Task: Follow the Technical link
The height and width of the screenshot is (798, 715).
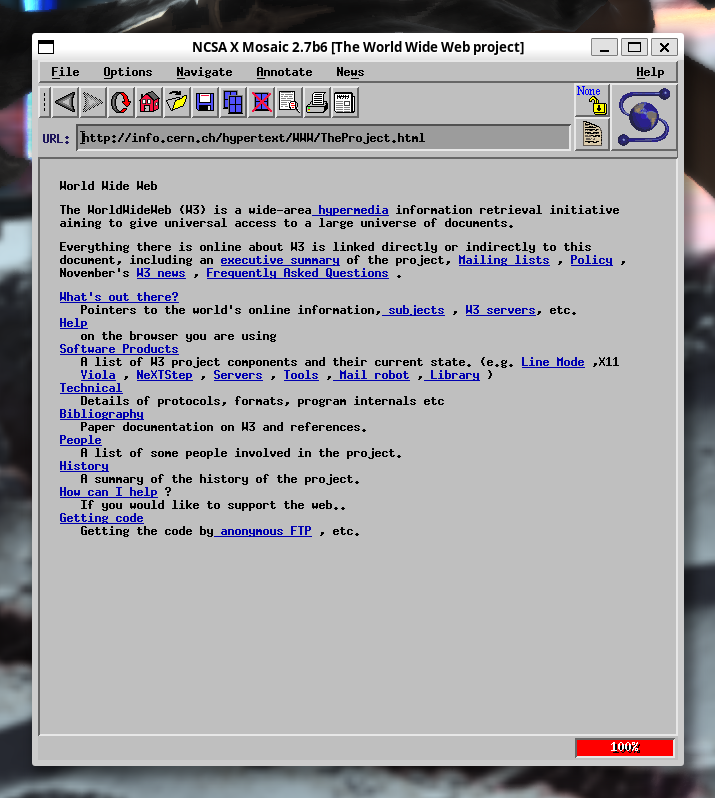Action: click(x=91, y=388)
